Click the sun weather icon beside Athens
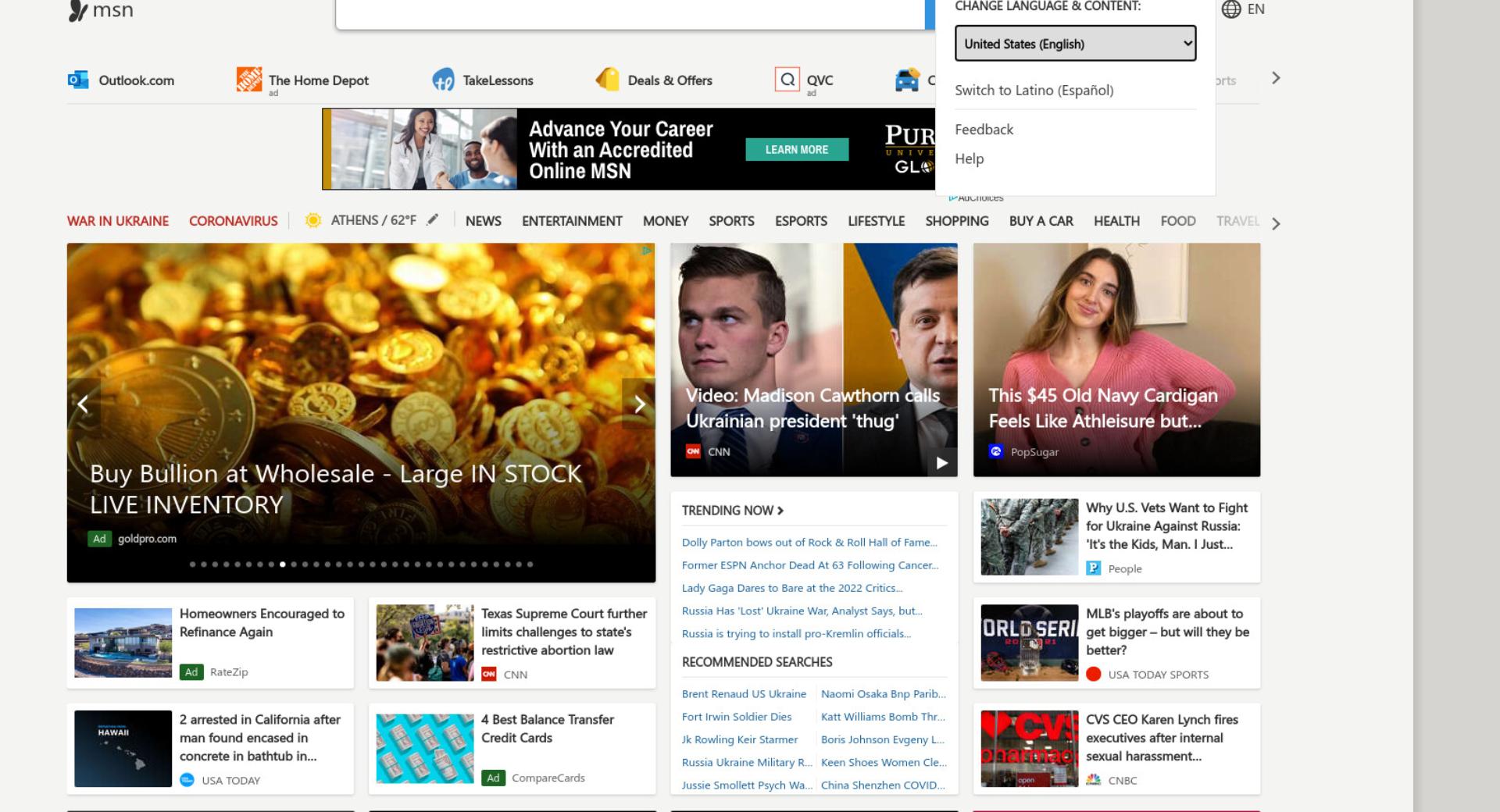 click(312, 221)
